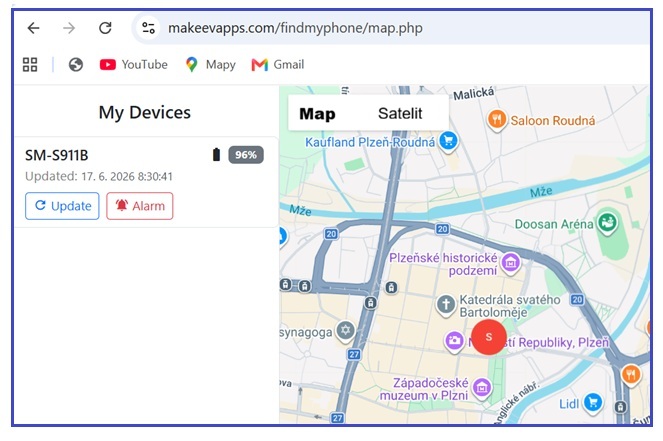663x441 pixels.
Task: Click the My Devices heading
Action: coord(145,112)
